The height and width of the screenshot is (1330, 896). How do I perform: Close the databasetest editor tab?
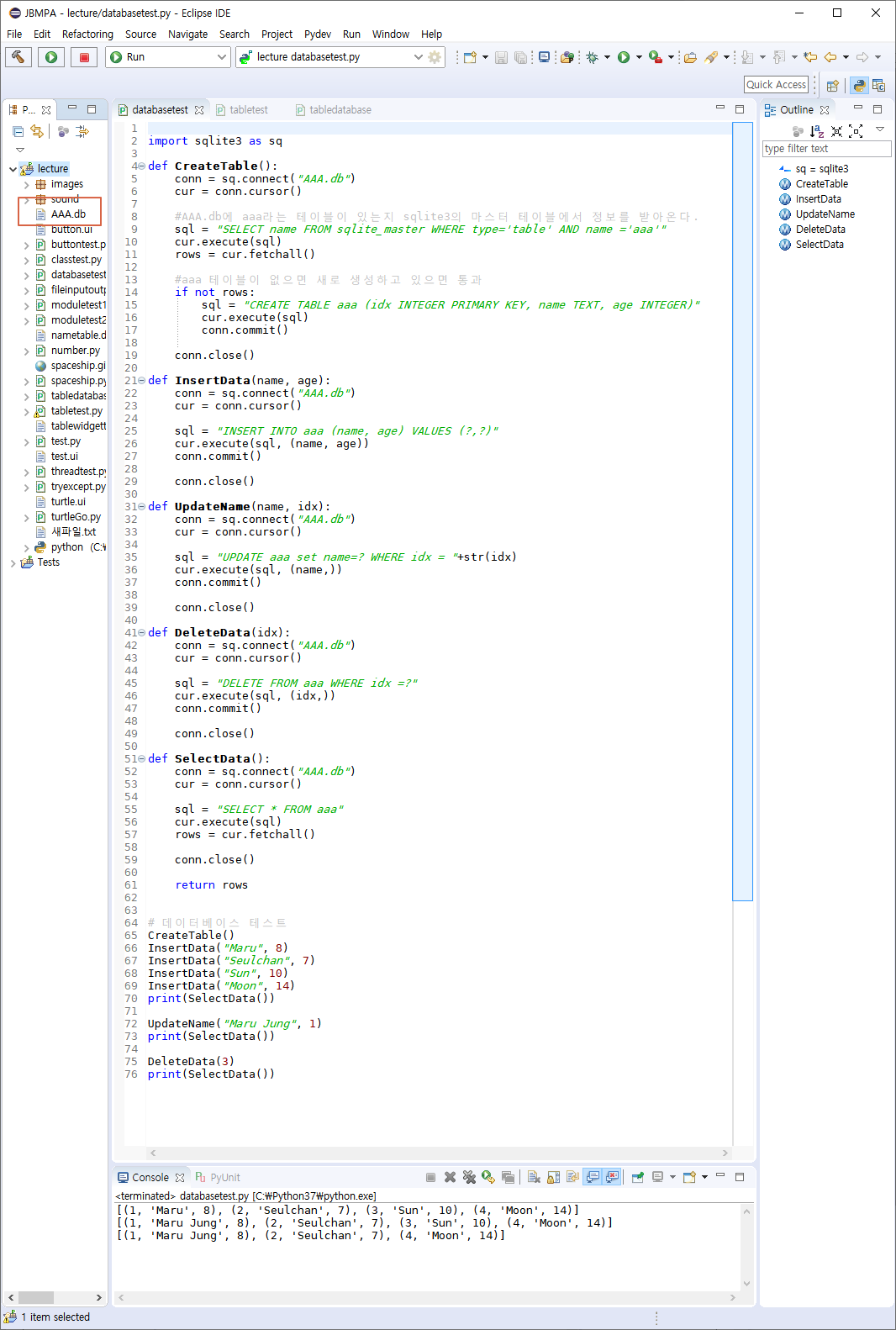199,110
